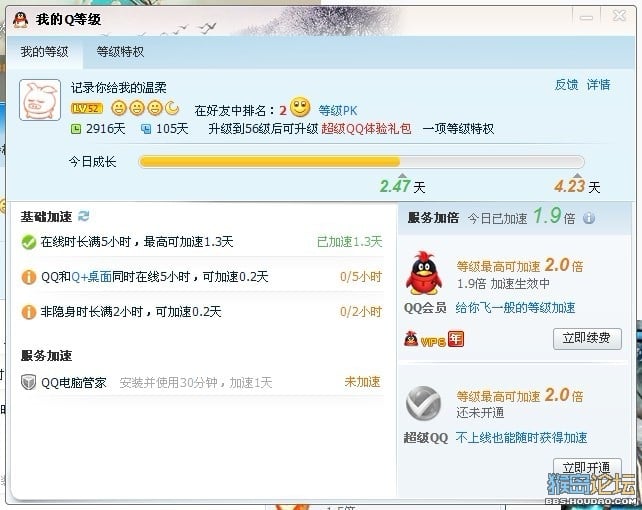
Task: Click the VIP6 annual member badge
Action: tap(434, 339)
